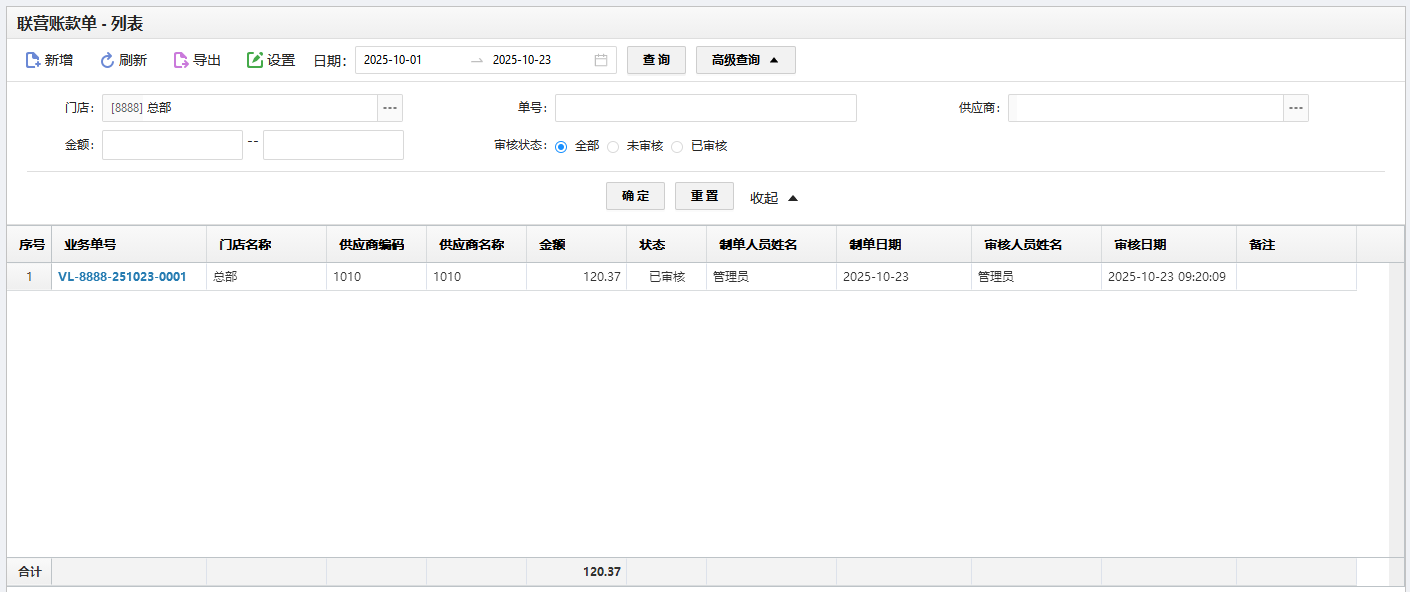Click the 导出 export icon

(x=181, y=60)
